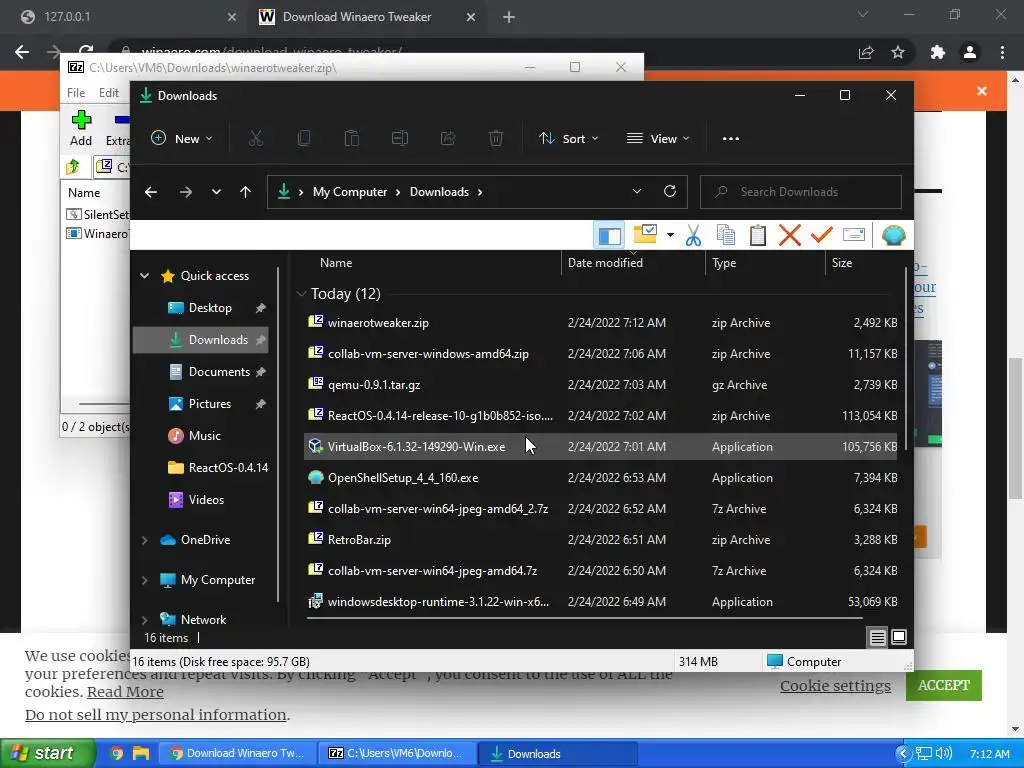The image size is (1024, 768).
Task: Click Add button in 7-Zip toolbar
Action: coord(81,129)
